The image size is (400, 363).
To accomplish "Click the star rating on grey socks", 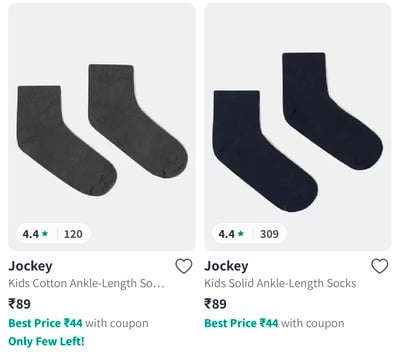I will [x=45, y=234].
